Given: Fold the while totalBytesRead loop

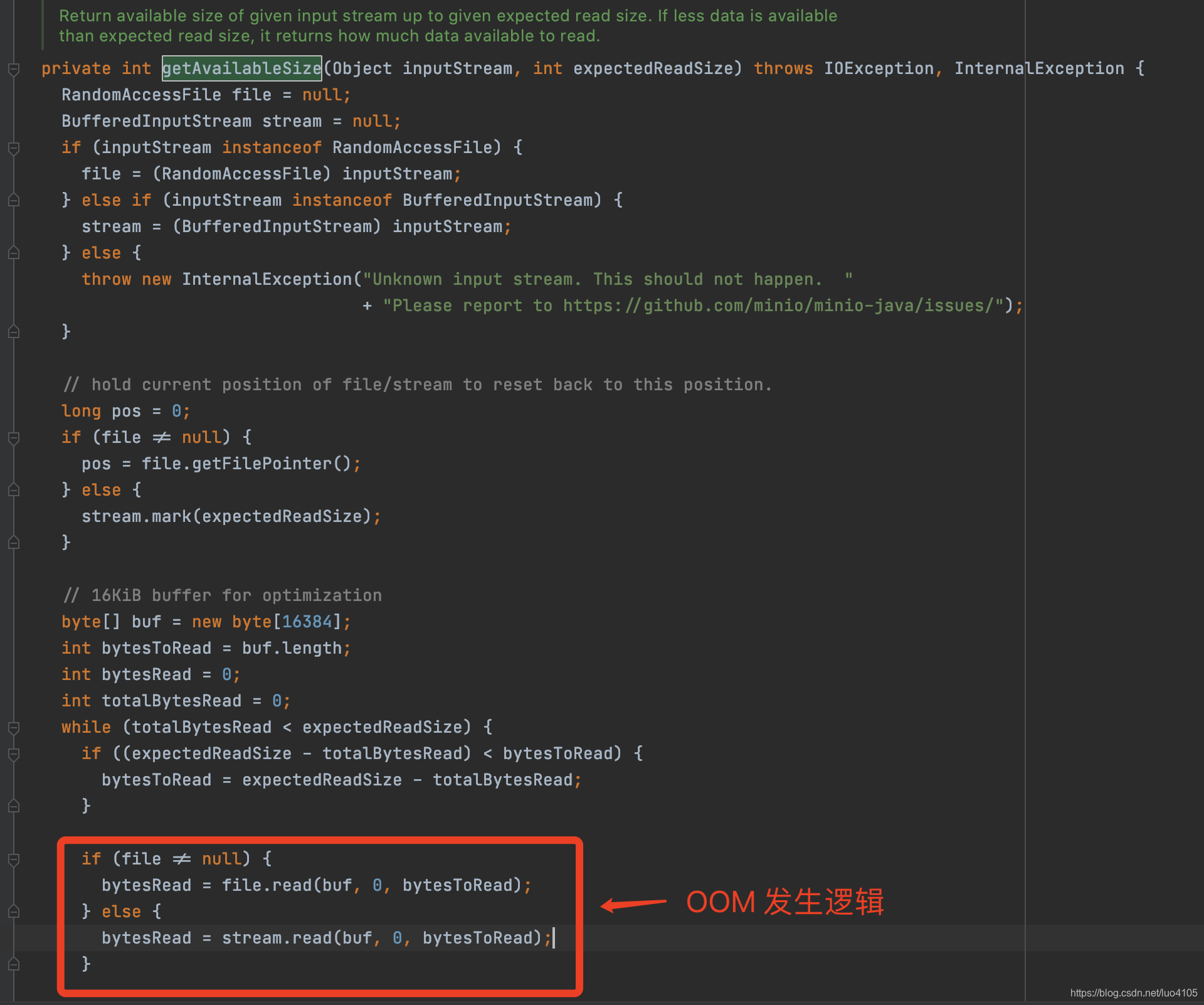Looking at the screenshot, I should [x=14, y=728].
